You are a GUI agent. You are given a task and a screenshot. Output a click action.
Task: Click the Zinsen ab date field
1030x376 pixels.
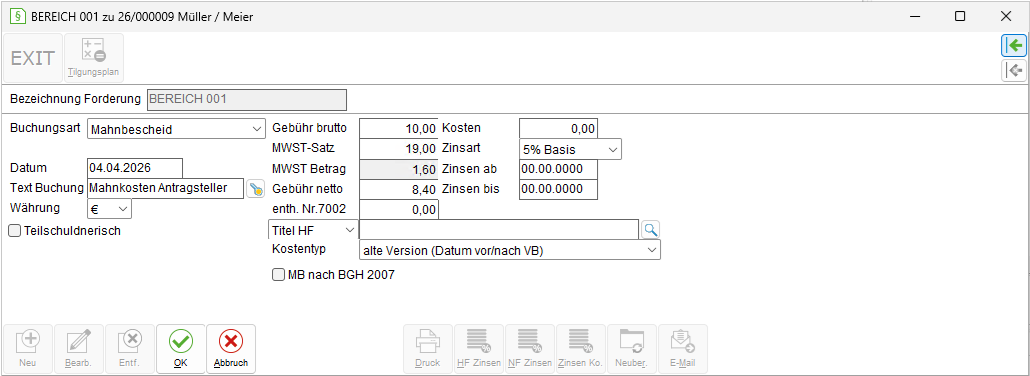(x=558, y=169)
